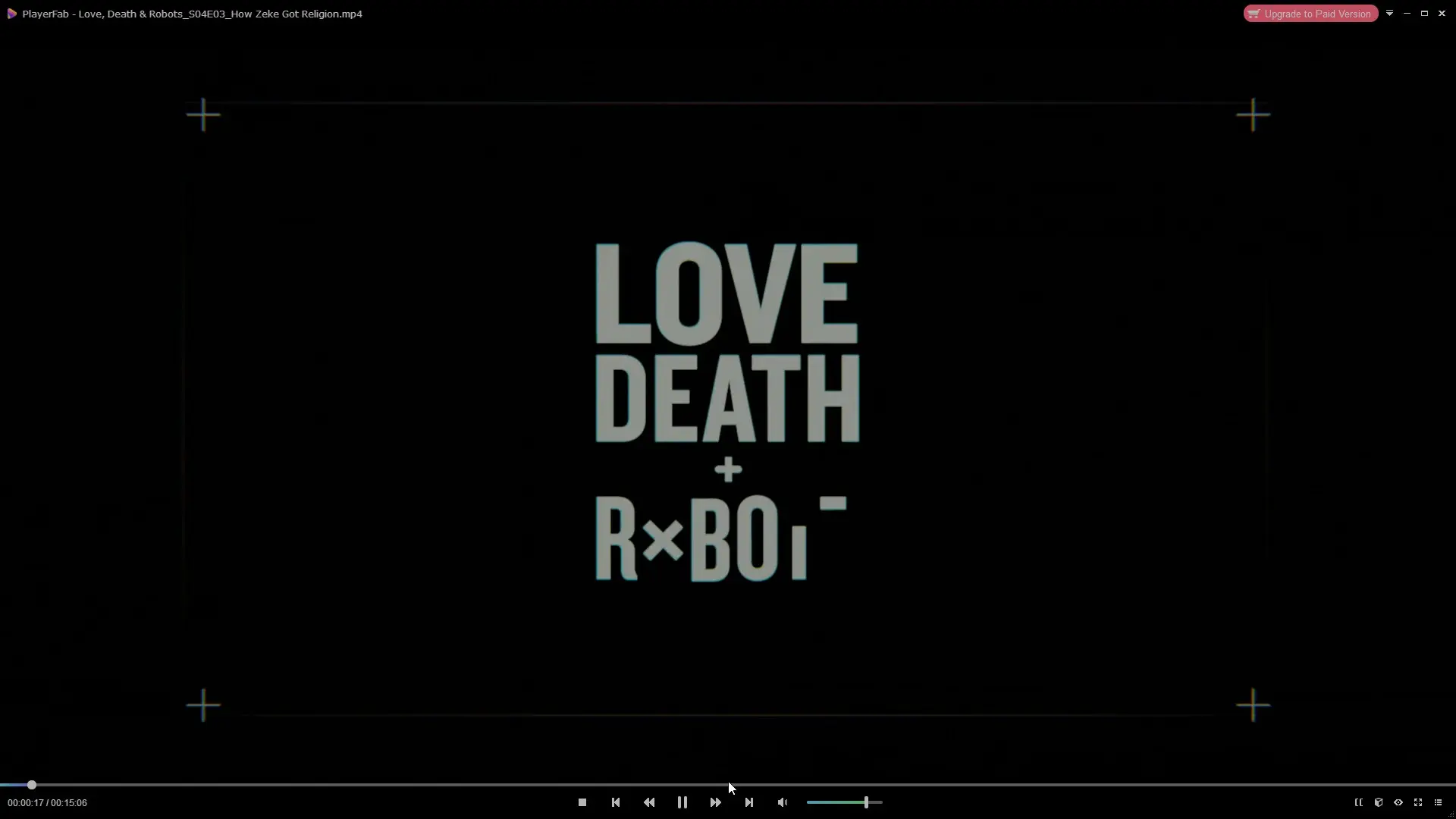Click the PlayerFab logo in the title bar
1456x819 pixels.
(x=12, y=14)
